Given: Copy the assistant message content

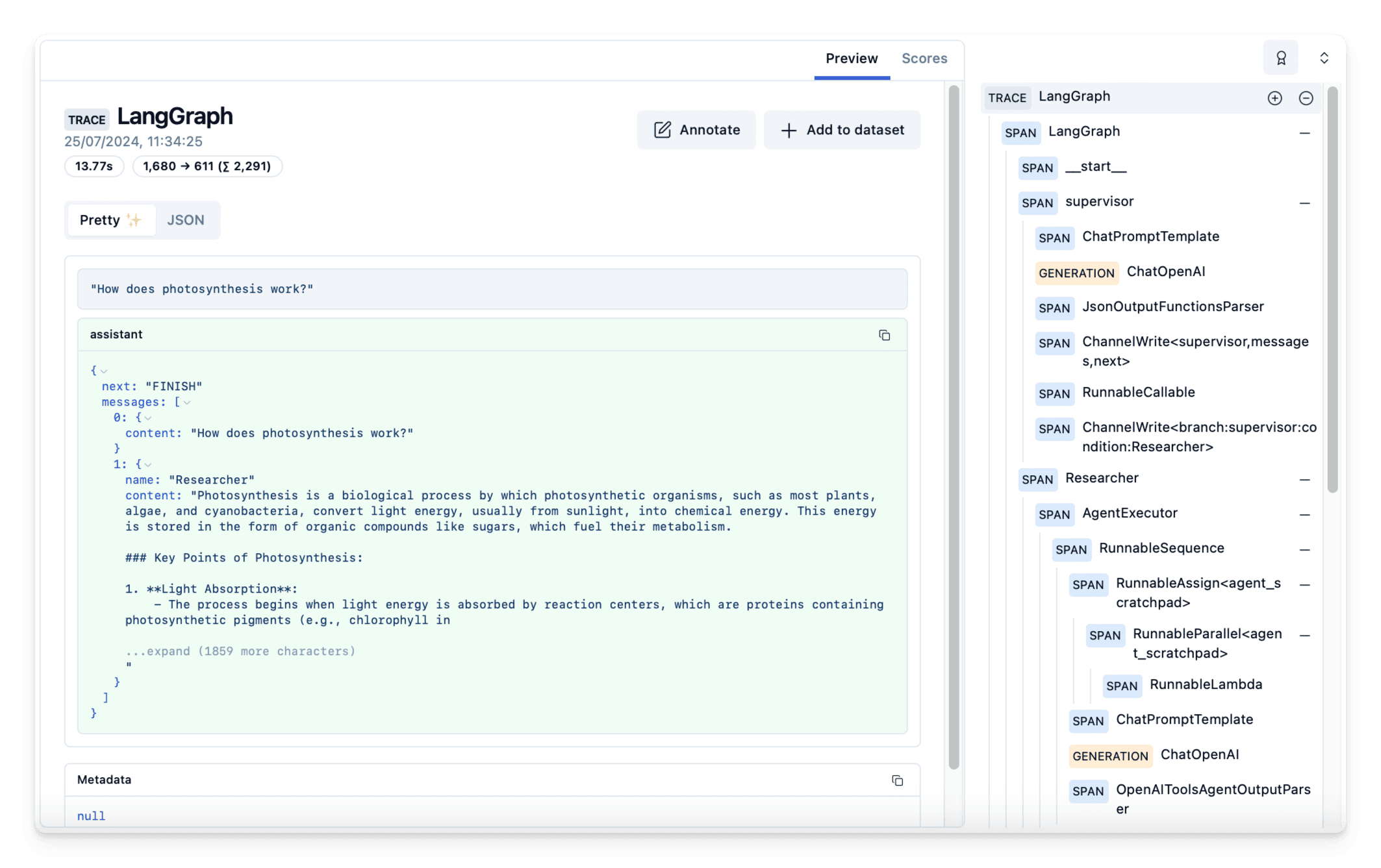Looking at the screenshot, I should pos(884,335).
